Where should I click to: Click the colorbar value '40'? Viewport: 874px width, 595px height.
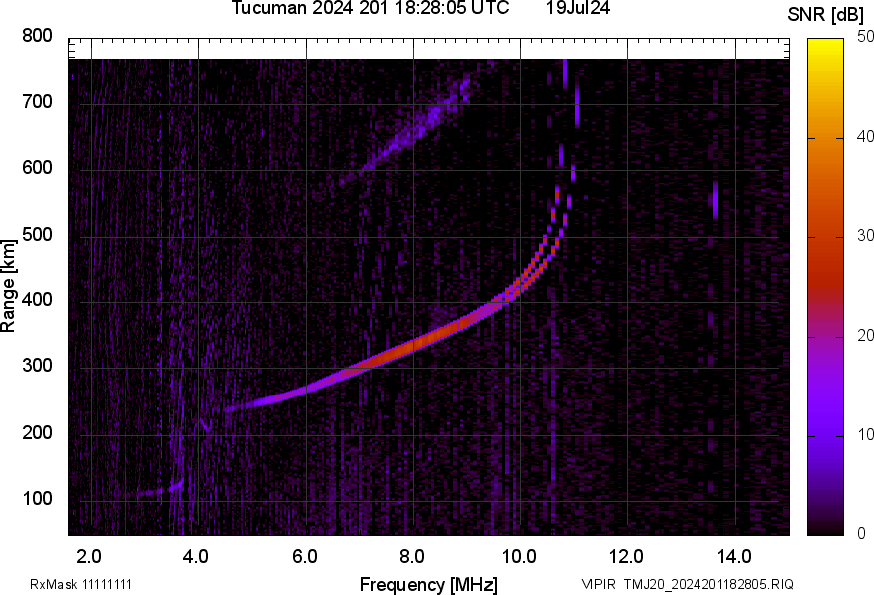[865, 137]
